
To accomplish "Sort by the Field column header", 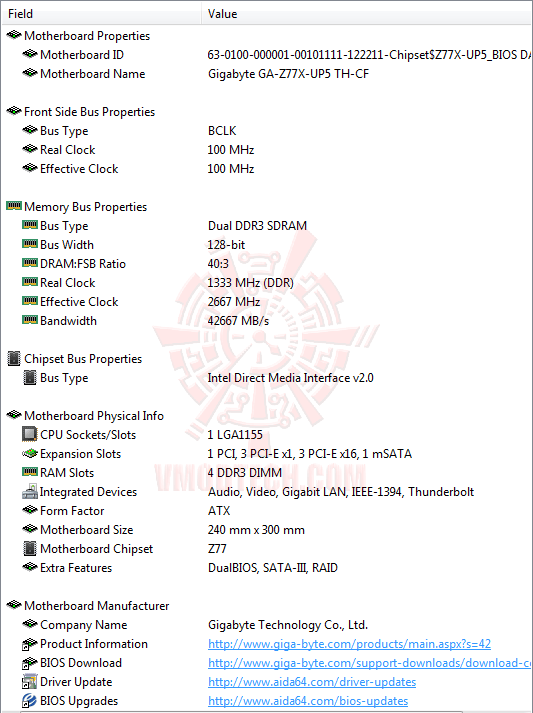I will pyautogui.click(x=102, y=14).
